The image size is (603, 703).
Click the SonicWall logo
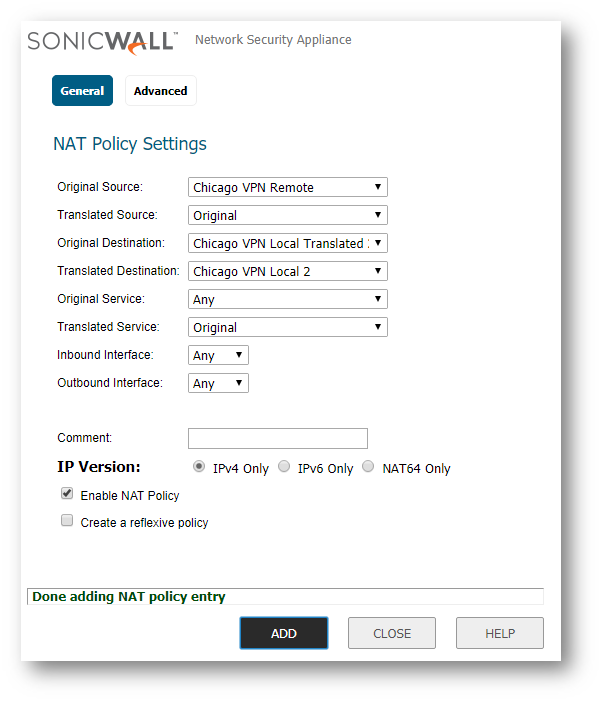[x=102, y=40]
